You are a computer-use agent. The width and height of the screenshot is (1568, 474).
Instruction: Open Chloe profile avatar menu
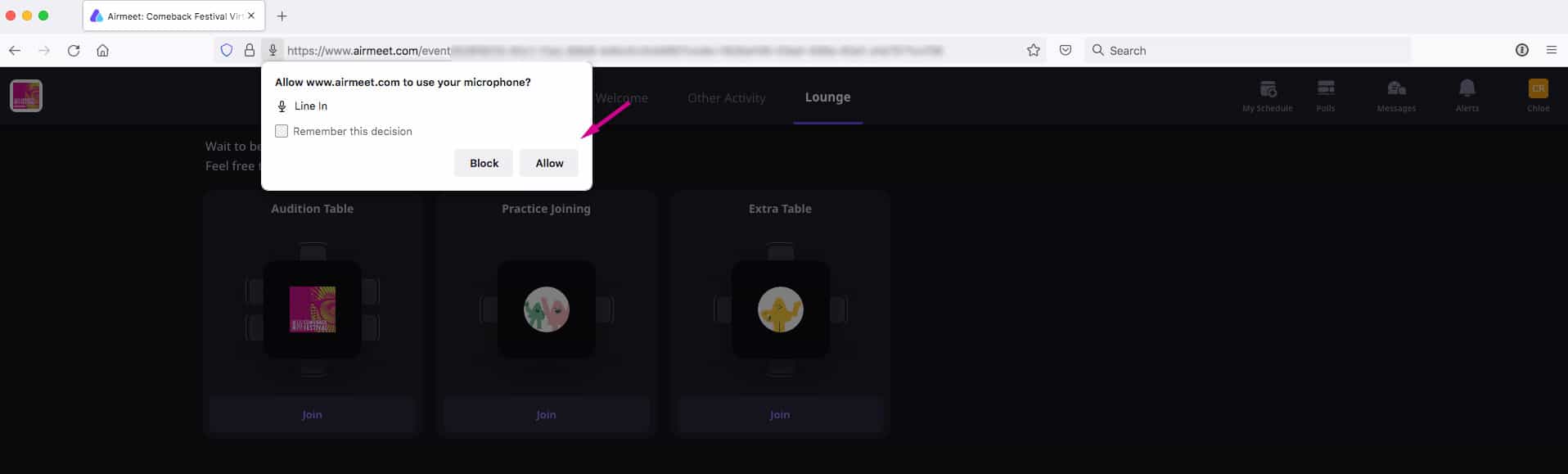pyautogui.click(x=1539, y=88)
